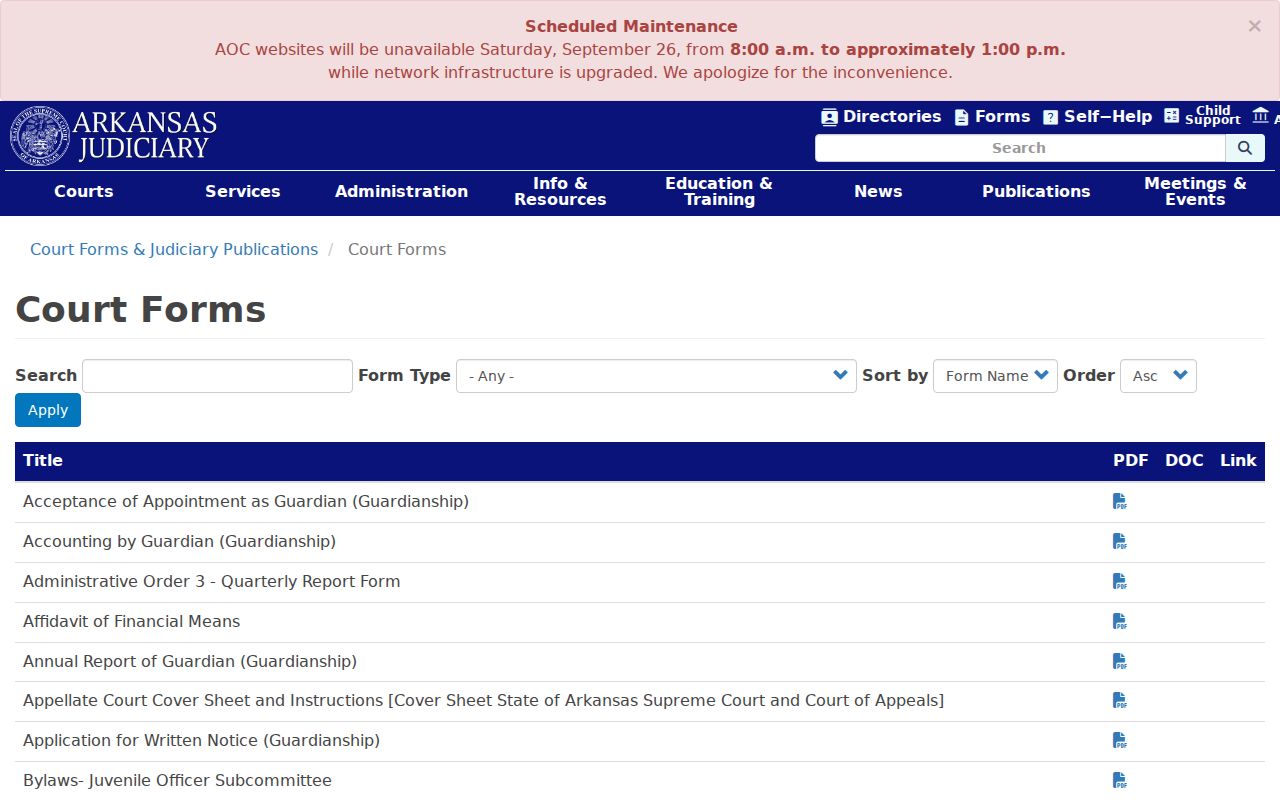Open Appellate Court Cover Sheet PDF icon

pos(1120,700)
